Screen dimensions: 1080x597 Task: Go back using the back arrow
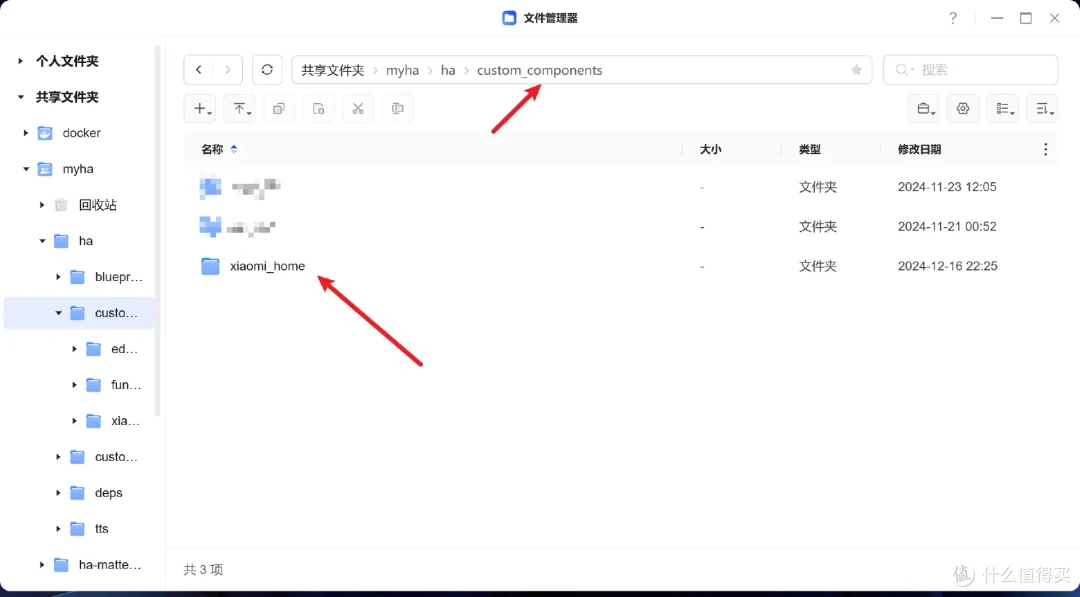pos(198,70)
